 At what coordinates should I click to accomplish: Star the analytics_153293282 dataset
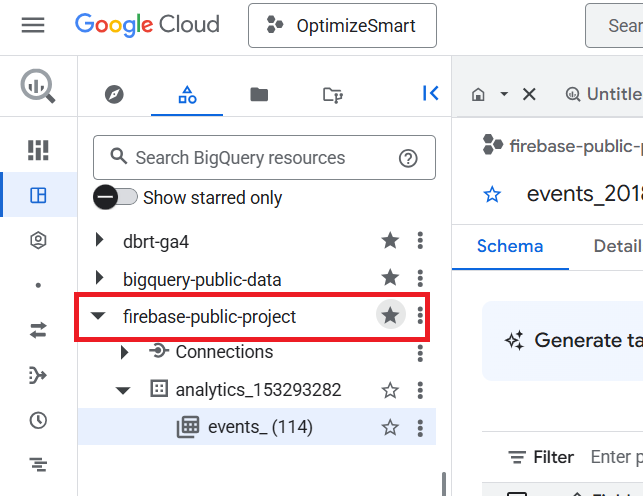point(390,390)
